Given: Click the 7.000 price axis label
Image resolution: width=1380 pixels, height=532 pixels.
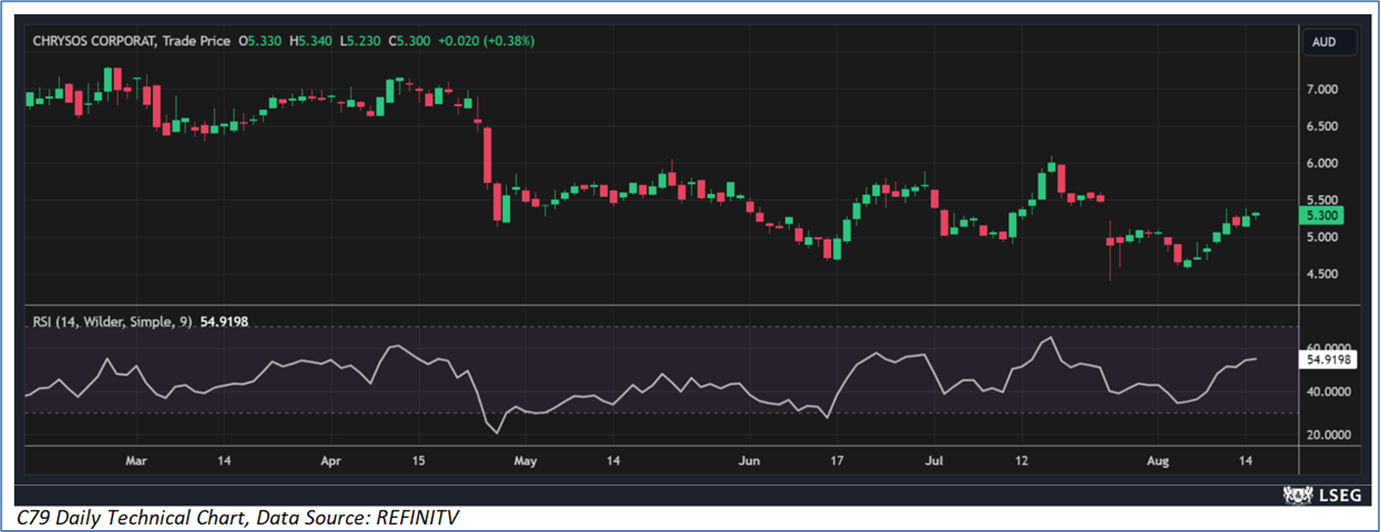Looking at the screenshot, I should [x=1324, y=90].
